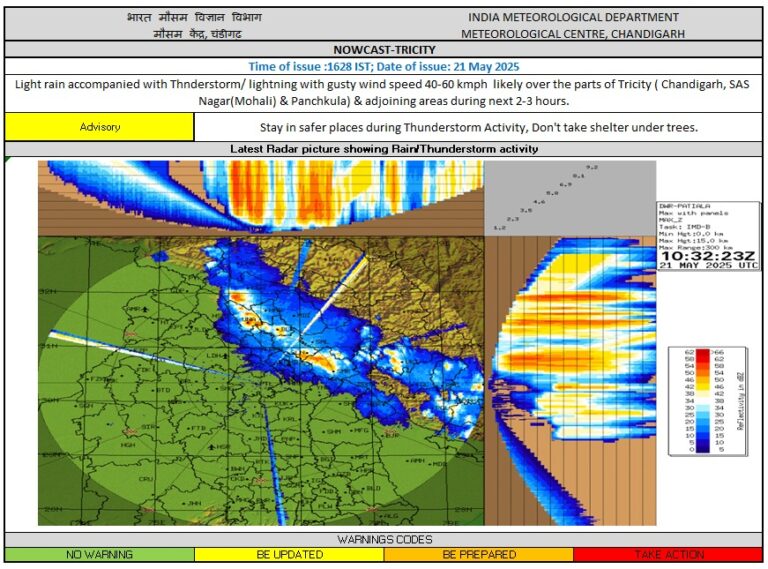
Task: Click the 21 MAY 2025 UTC date
Action: coord(708,265)
